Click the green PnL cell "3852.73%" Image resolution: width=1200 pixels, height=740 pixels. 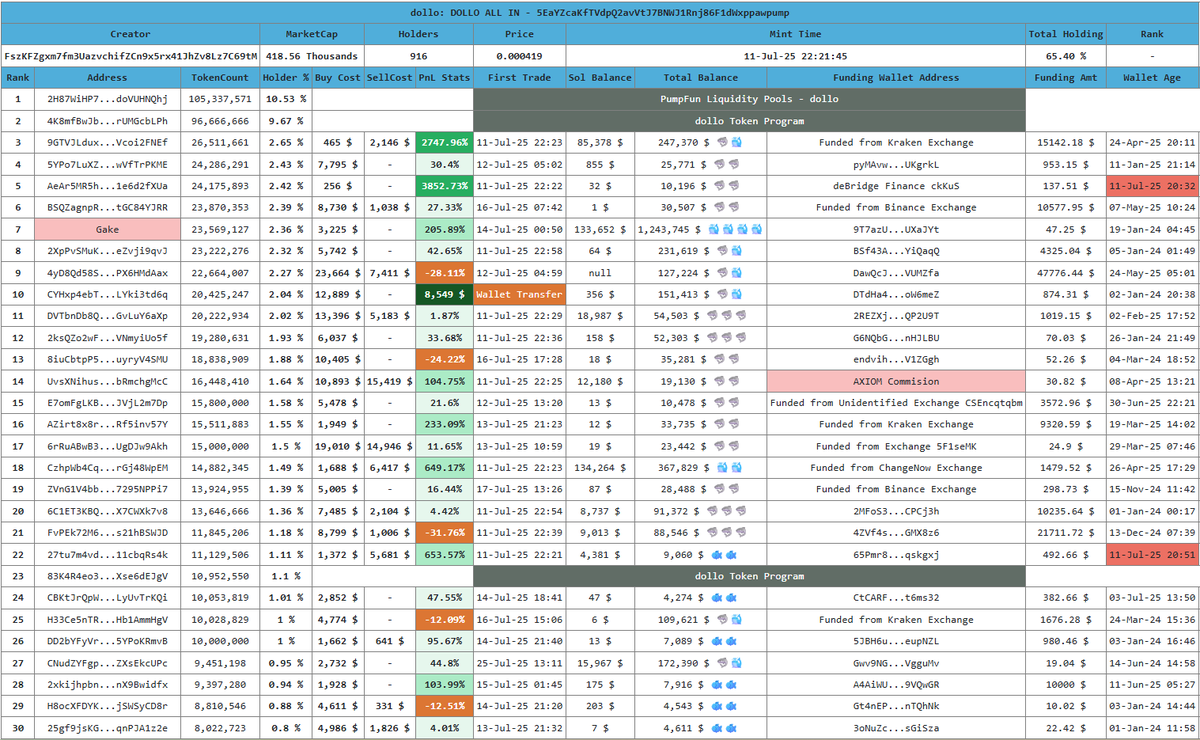444,186
